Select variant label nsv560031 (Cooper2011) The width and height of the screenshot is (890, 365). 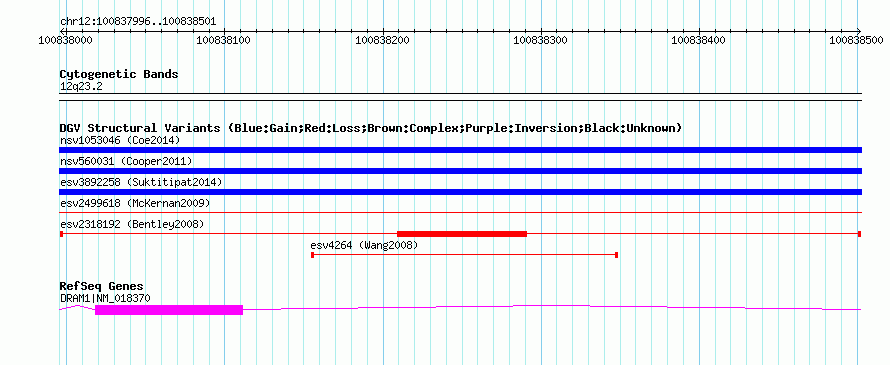tap(126, 161)
